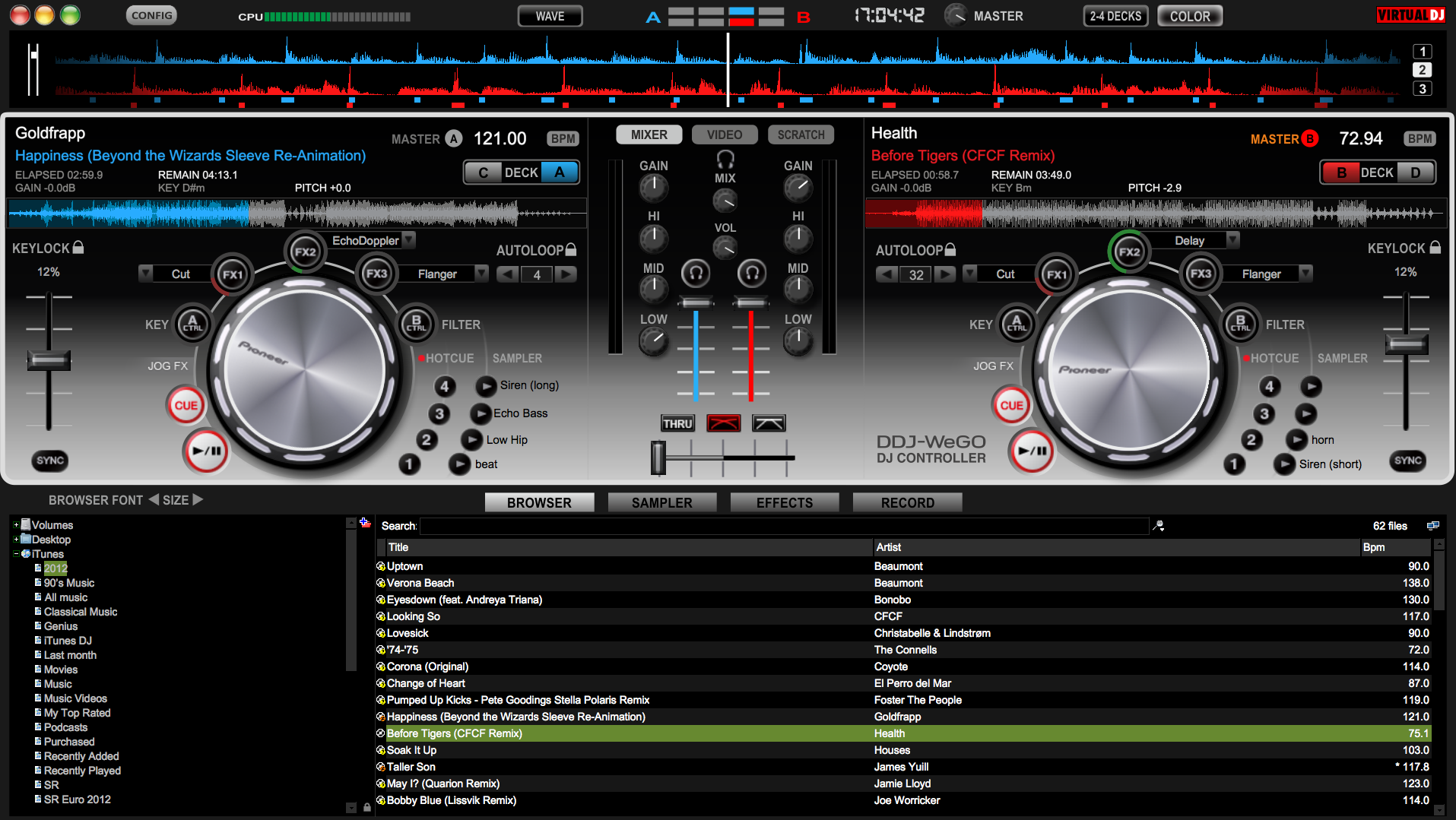Enable THRU mode on the crossfader
1456x820 pixels.
click(x=677, y=423)
